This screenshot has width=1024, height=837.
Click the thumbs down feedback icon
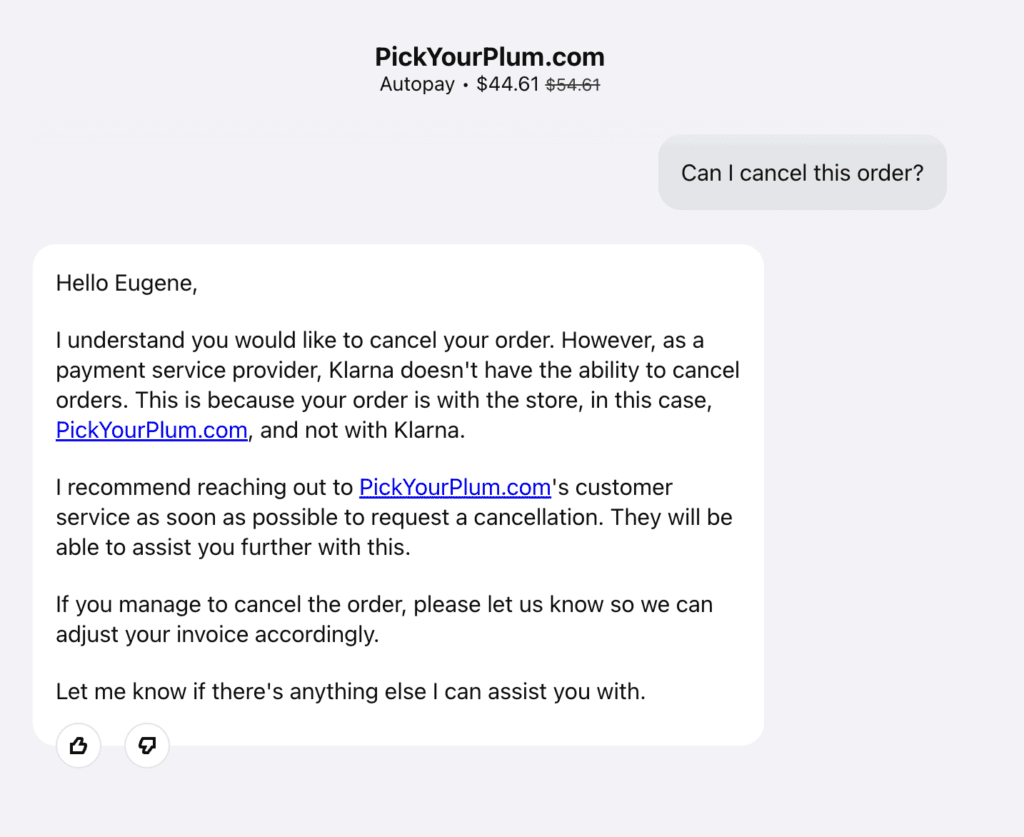[x=147, y=745]
